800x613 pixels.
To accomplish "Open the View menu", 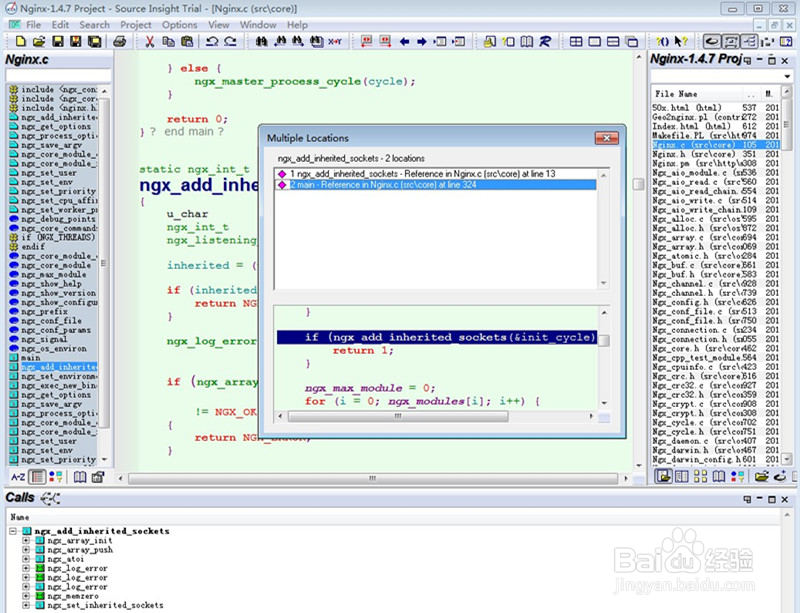I will click(x=218, y=24).
